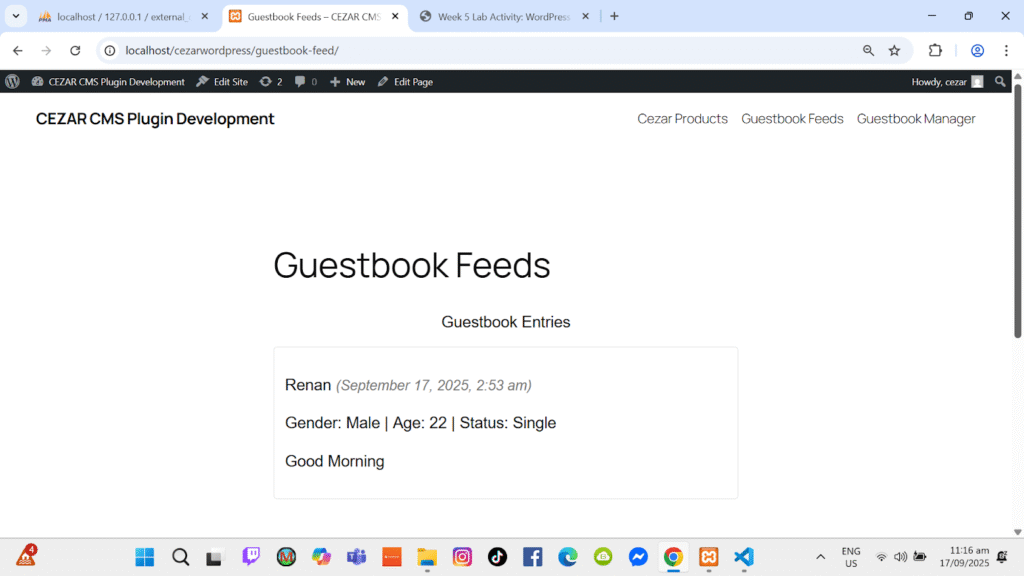The image size is (1024, 576).
Task: Click Edit Page in the admin bar
Action: 405,82
